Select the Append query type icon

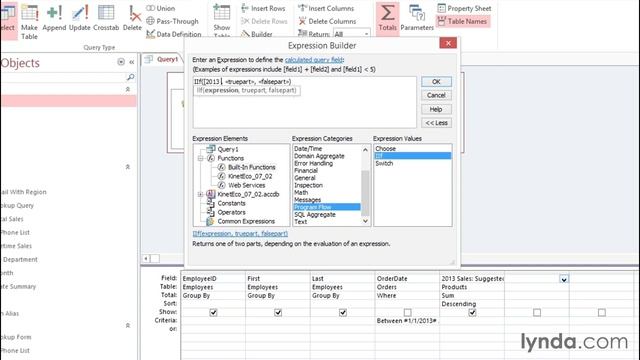(54, 18)
